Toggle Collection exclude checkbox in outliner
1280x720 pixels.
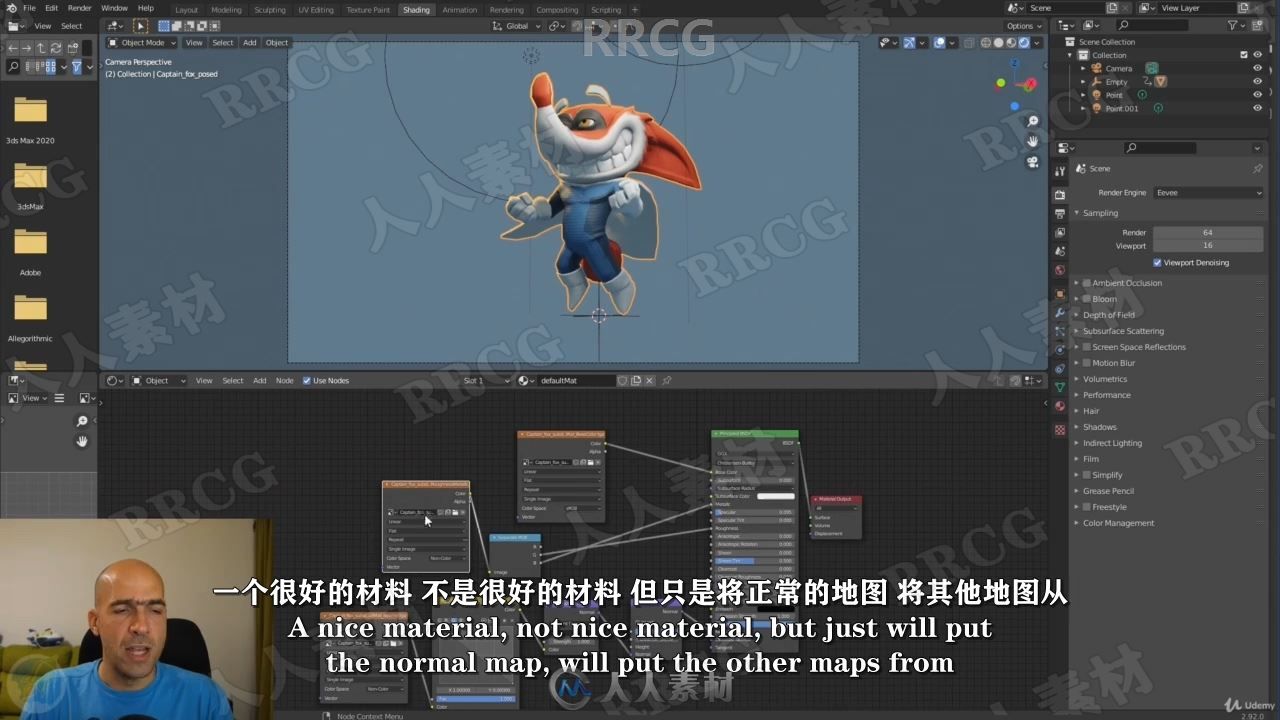click(1243, 55)
